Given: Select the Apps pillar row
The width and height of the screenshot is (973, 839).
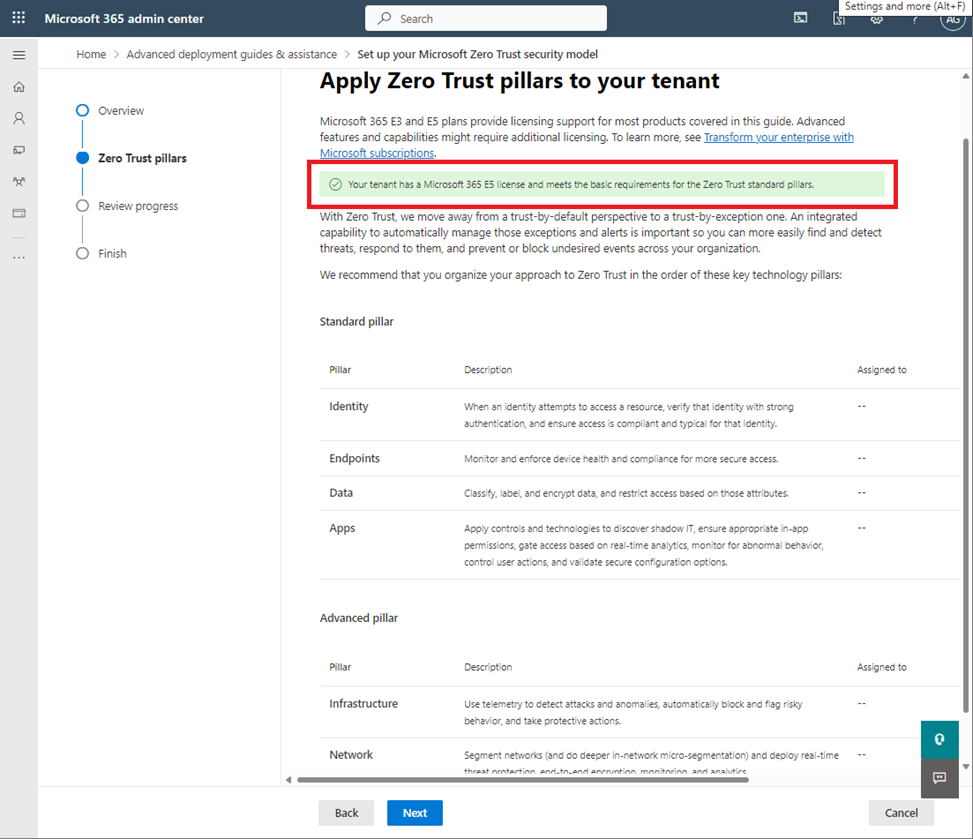Looking at the screenshot, I should click(x=639, y=545).
